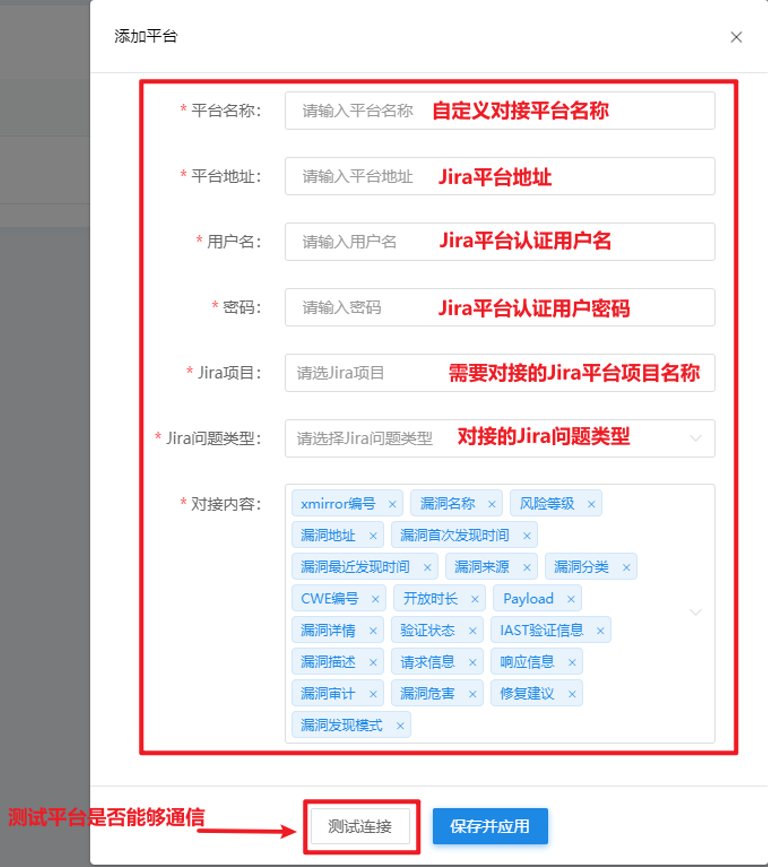Viewport: 768px width, 867px height.
Task: Remove the 漏洞首次发现时间 tag
Action: pos(527,536)
